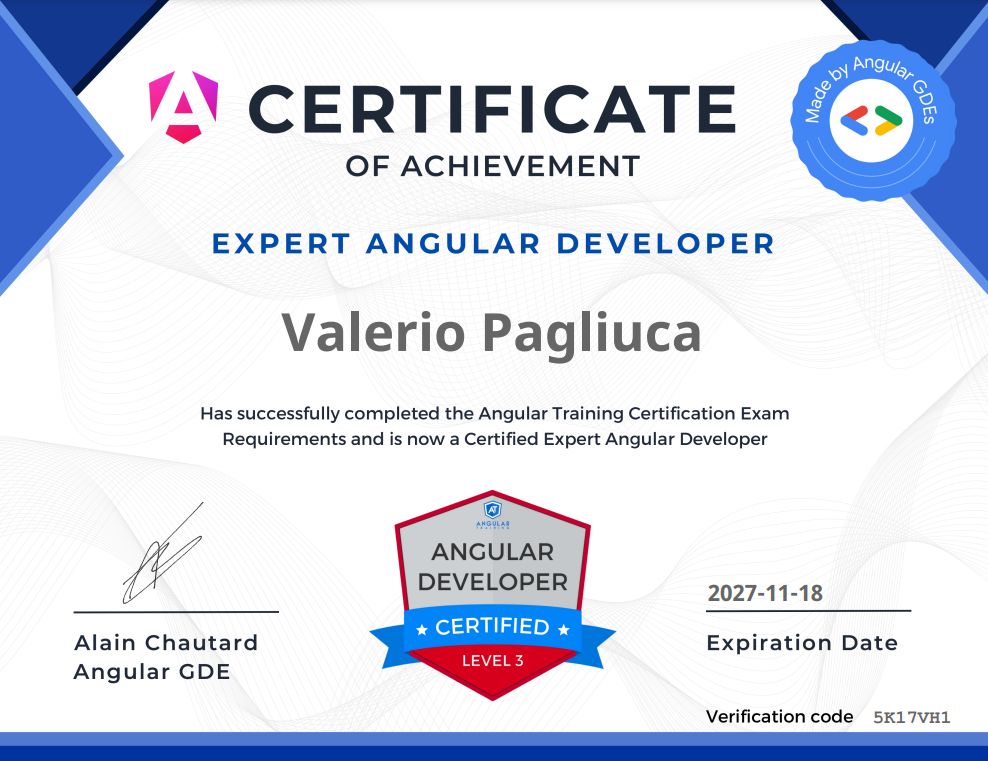The width and height of the screenshot is (988, 761).
Task: Click the signer name Alain Chautard
Action: 166,643
